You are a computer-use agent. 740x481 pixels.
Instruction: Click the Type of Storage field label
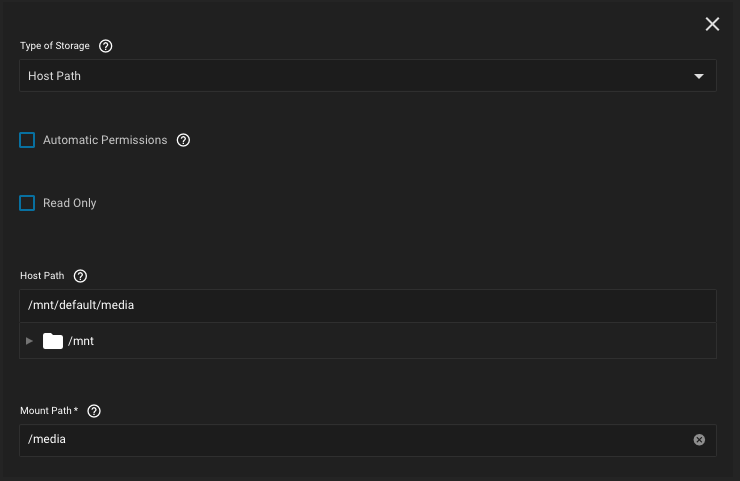coord(56,46)
